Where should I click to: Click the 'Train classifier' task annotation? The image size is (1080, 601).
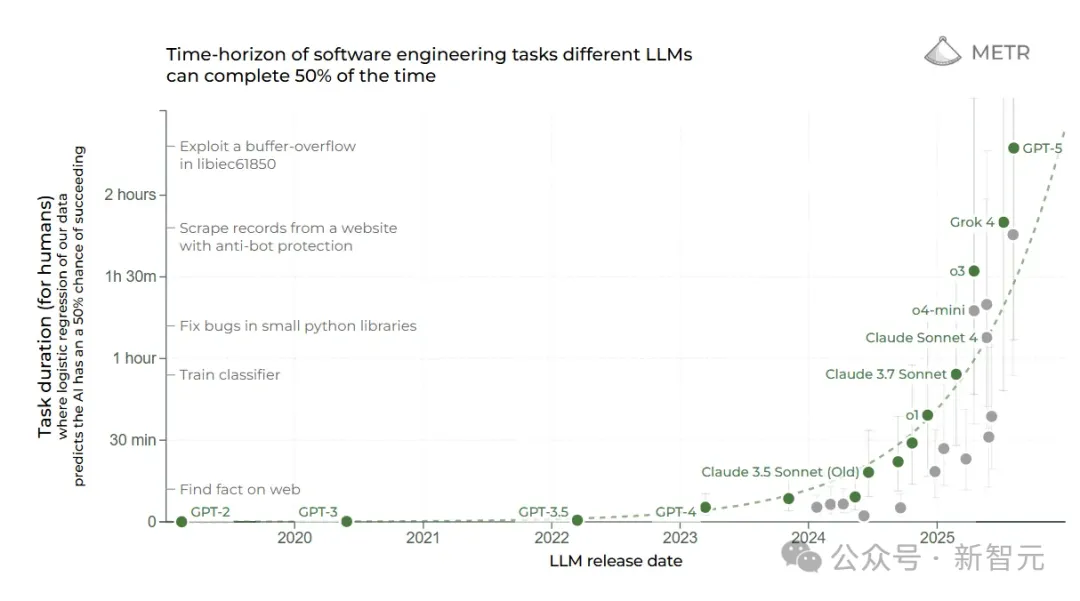pos(229,375)
